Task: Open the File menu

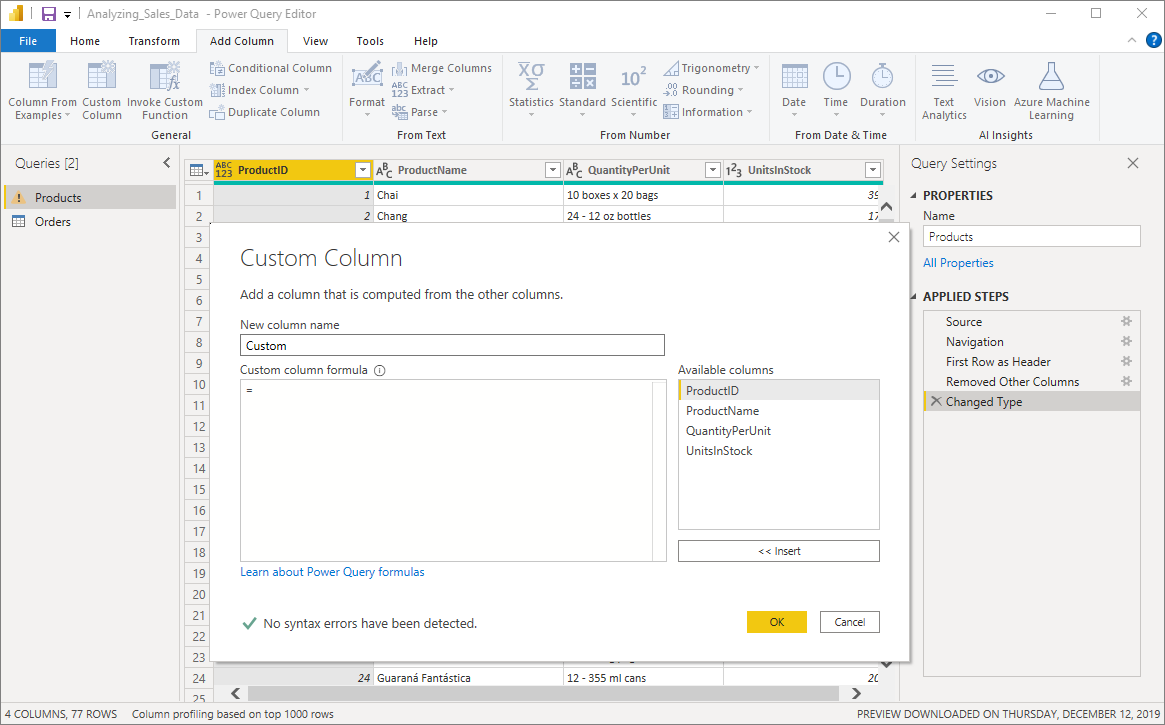Action: [28, 41]
